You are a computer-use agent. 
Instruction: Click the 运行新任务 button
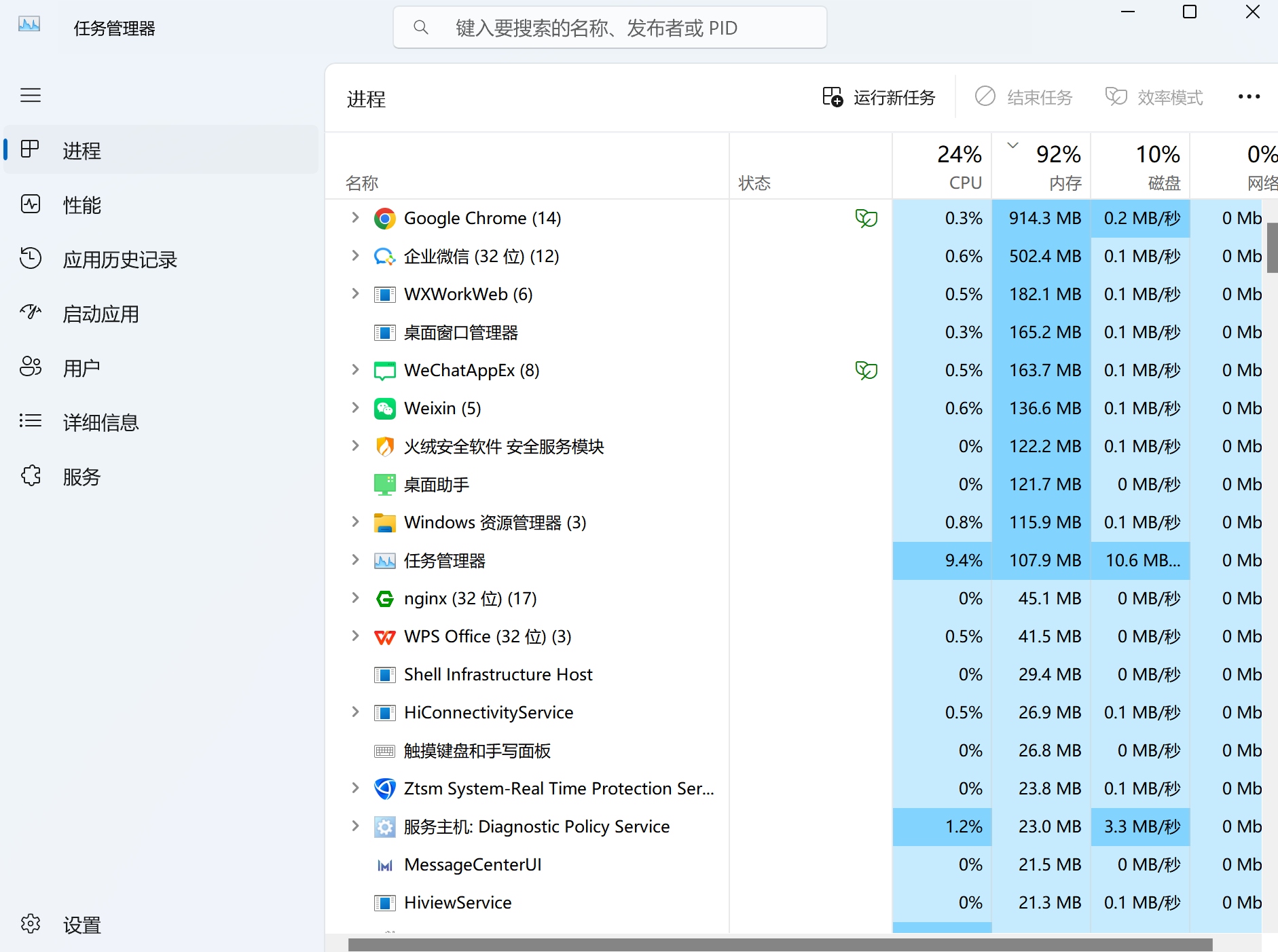(x=879, y=98)
